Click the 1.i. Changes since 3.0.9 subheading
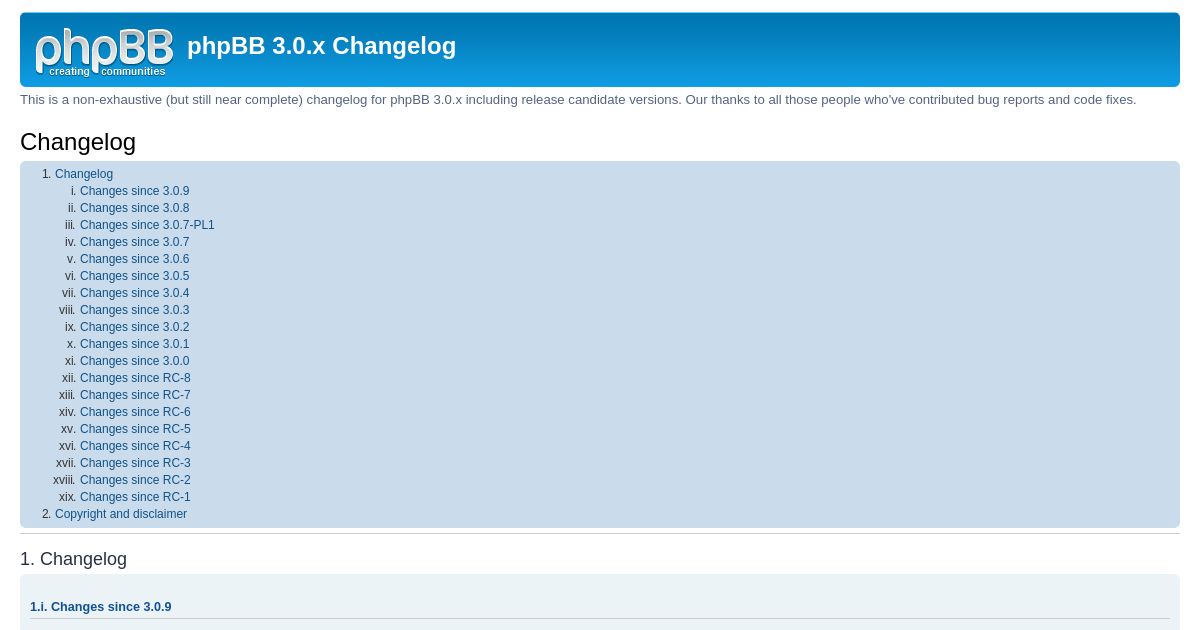The width and height of the screenshot is (1200, 630). 100,607
